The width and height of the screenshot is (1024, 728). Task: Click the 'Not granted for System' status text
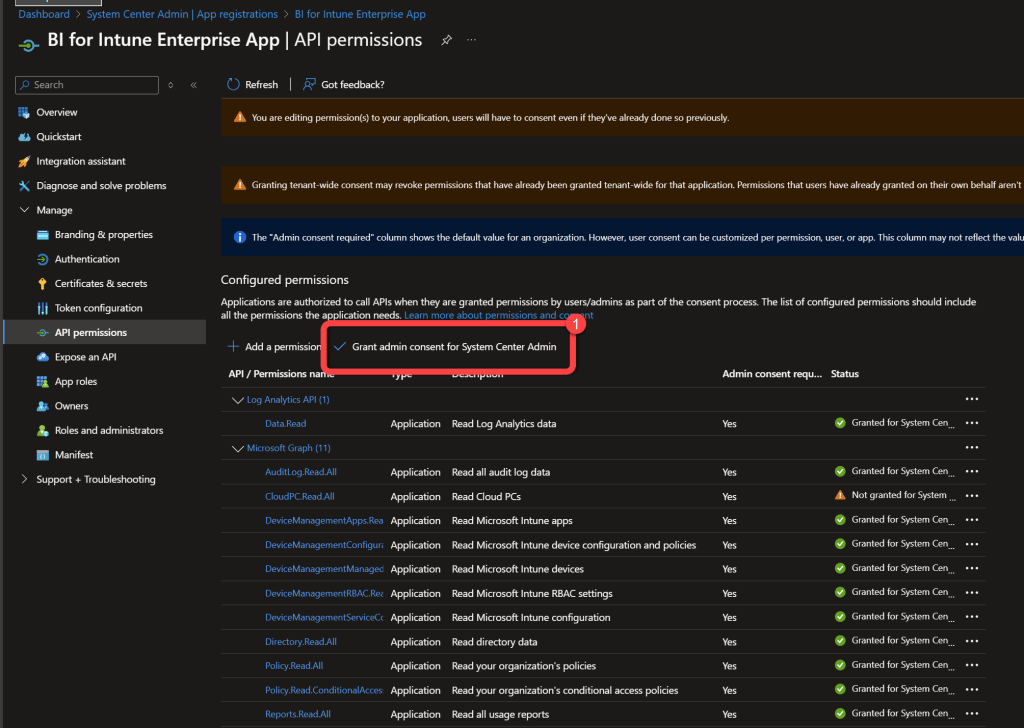899,495
